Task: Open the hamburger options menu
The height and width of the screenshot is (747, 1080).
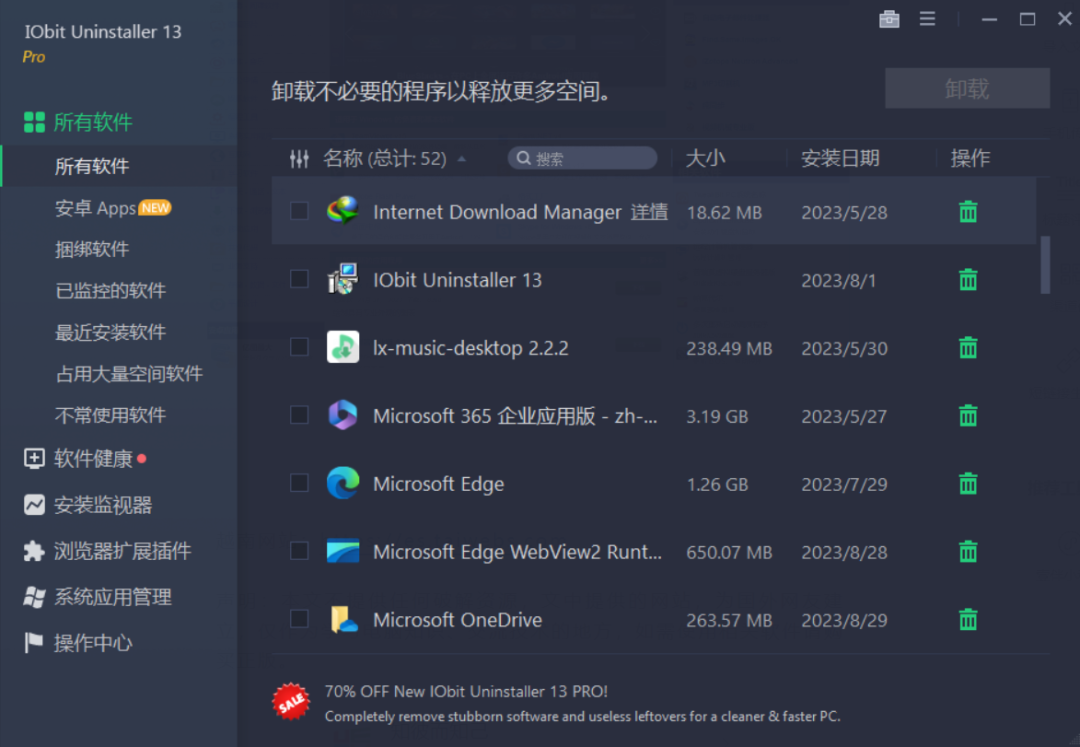Action: click(x=927, y=19)
